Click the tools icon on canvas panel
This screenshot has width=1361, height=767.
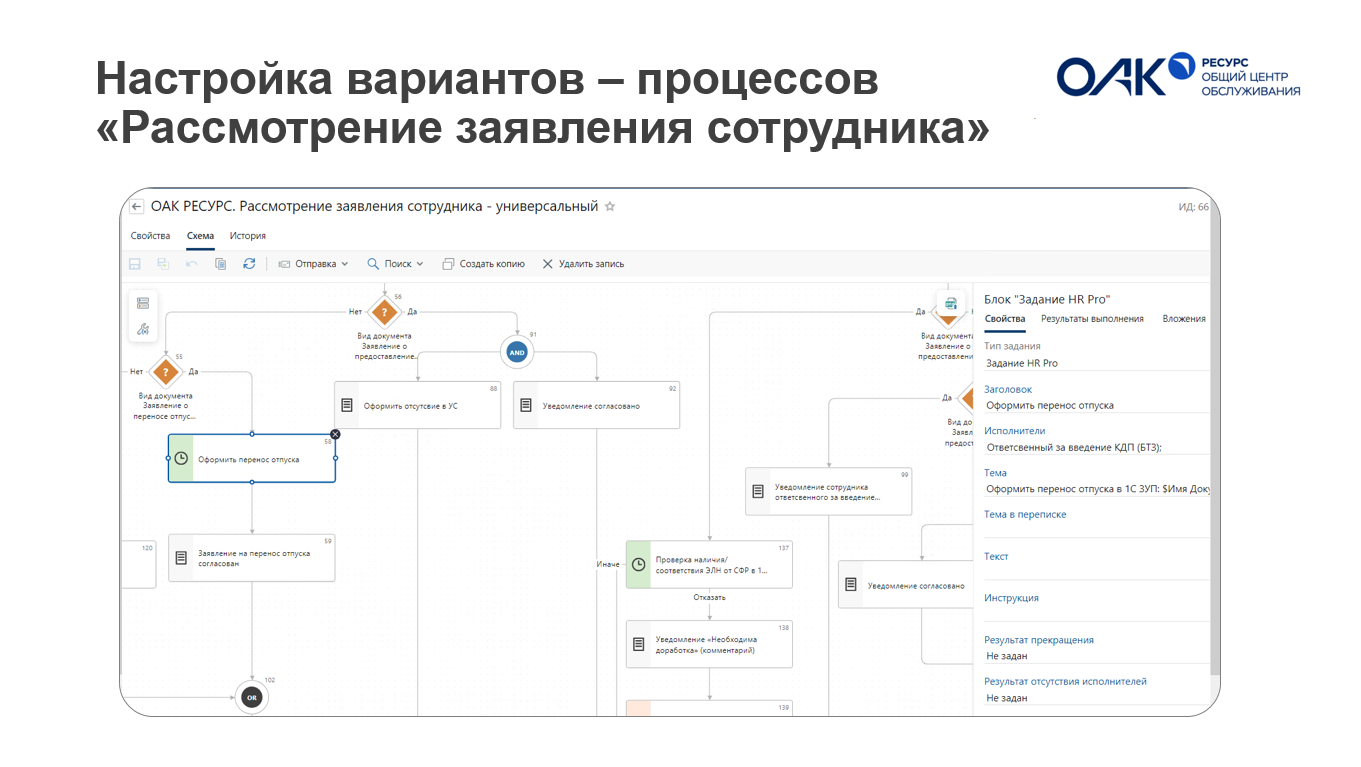[143, 328]
